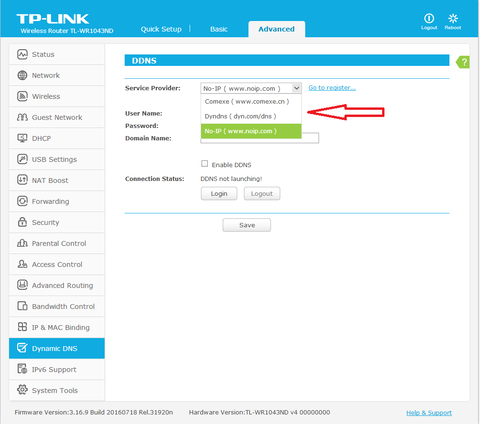Click the Access Control icon
The height and width of the screenshot is (424, 480).
pos(22,264)
